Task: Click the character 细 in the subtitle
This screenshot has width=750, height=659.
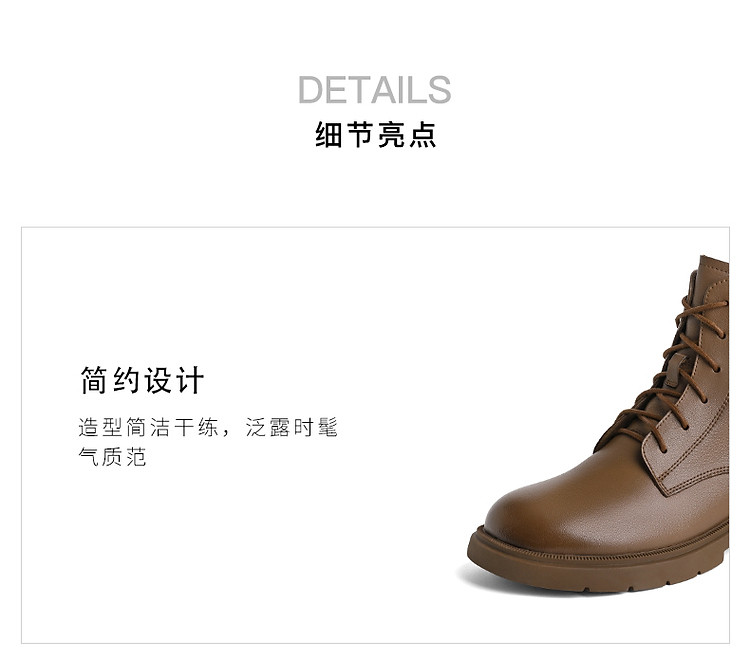Action: point(329,134)
